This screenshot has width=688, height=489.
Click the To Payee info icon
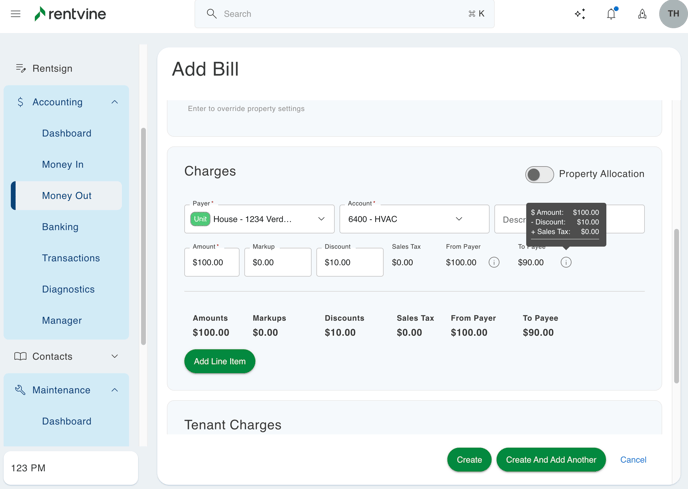pyautogui.click(x=566, y=262)
